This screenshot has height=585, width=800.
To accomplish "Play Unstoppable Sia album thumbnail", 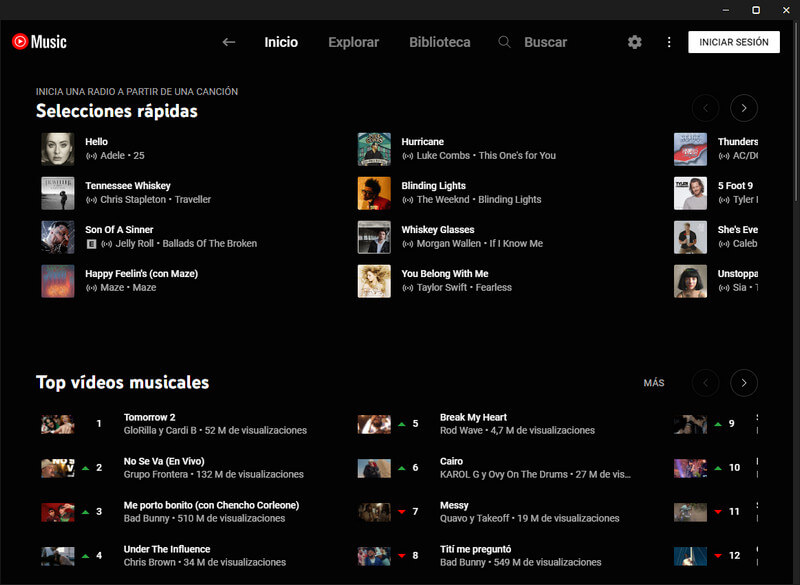I will tap(690, 281).
